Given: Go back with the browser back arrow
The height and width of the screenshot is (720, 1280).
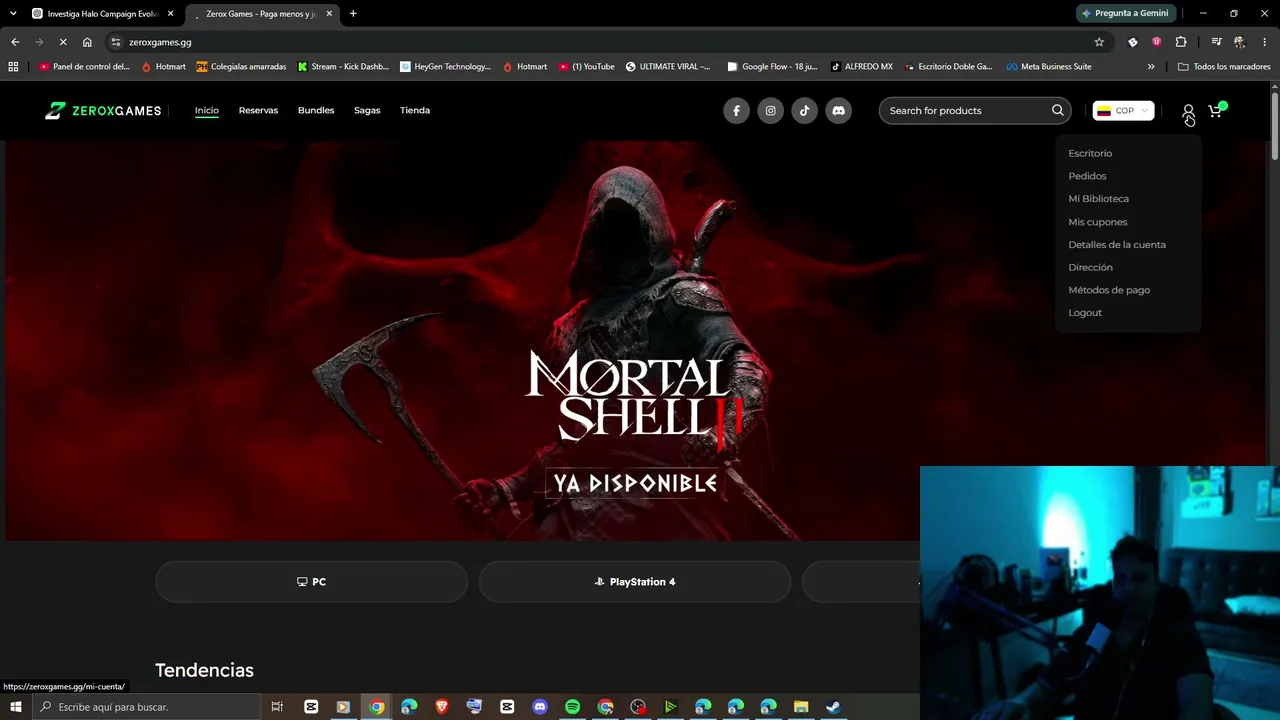Looking at the screenshot, I should tap(15, 42).
